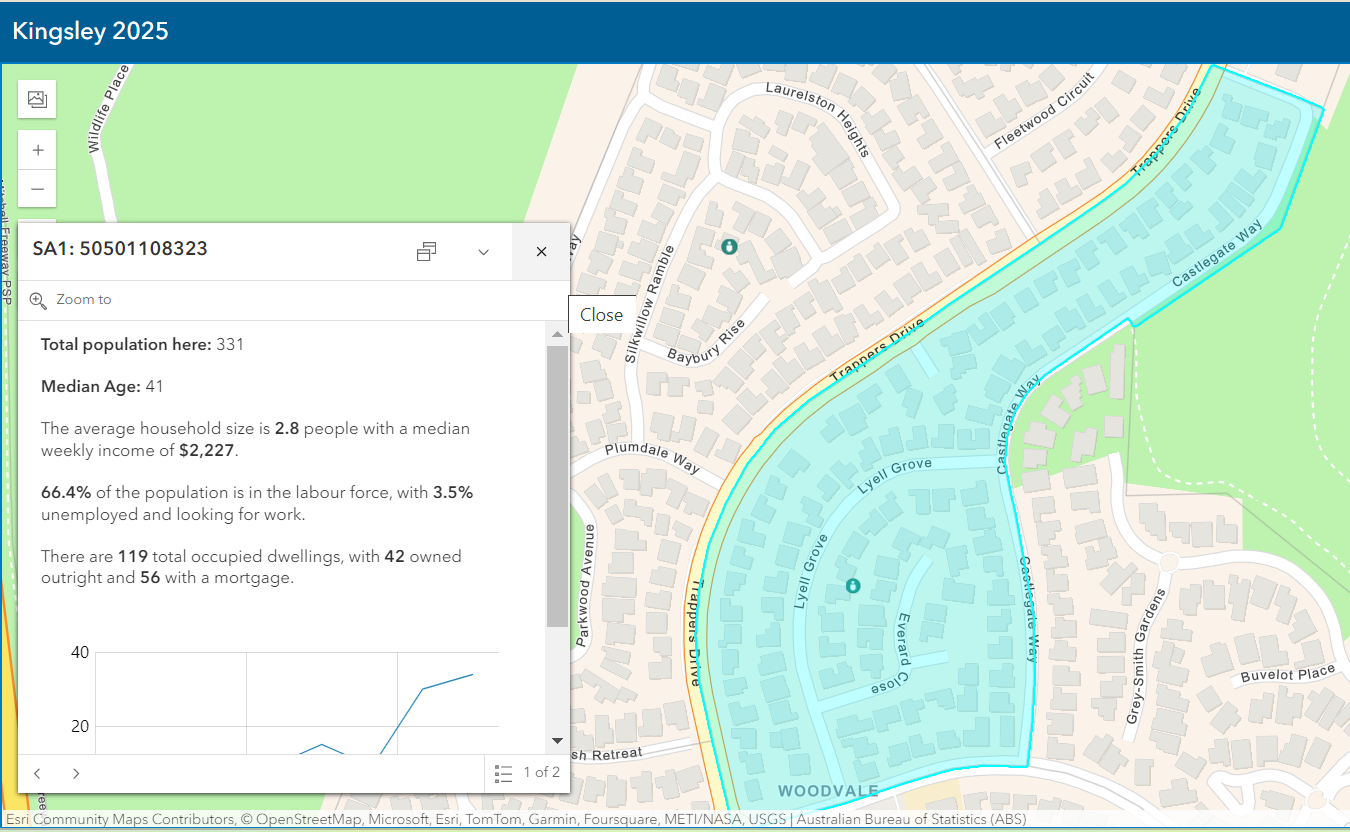Click the 'Grey-Smith Gardens' road label
The height and width of the screenshot is (832, 1350).
click(x=1147, y=657)
